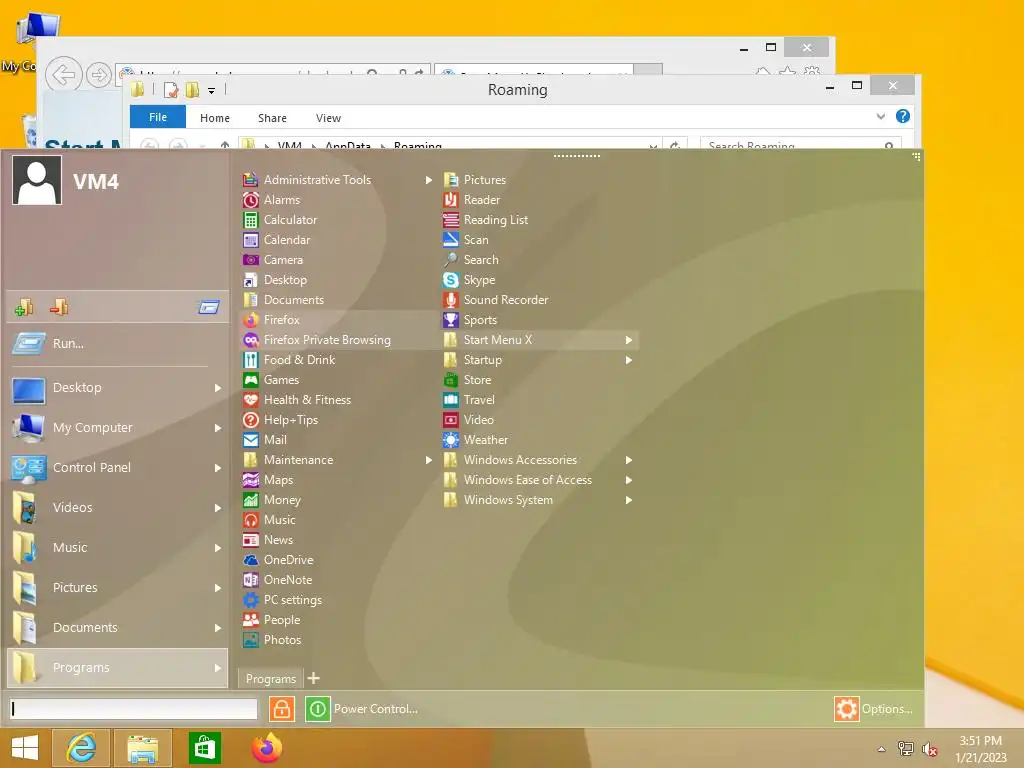This screenshot has width=1024, height=768.
Task: Expand ribbon chevron in Roaming window
Action: (x=880, y=117)
